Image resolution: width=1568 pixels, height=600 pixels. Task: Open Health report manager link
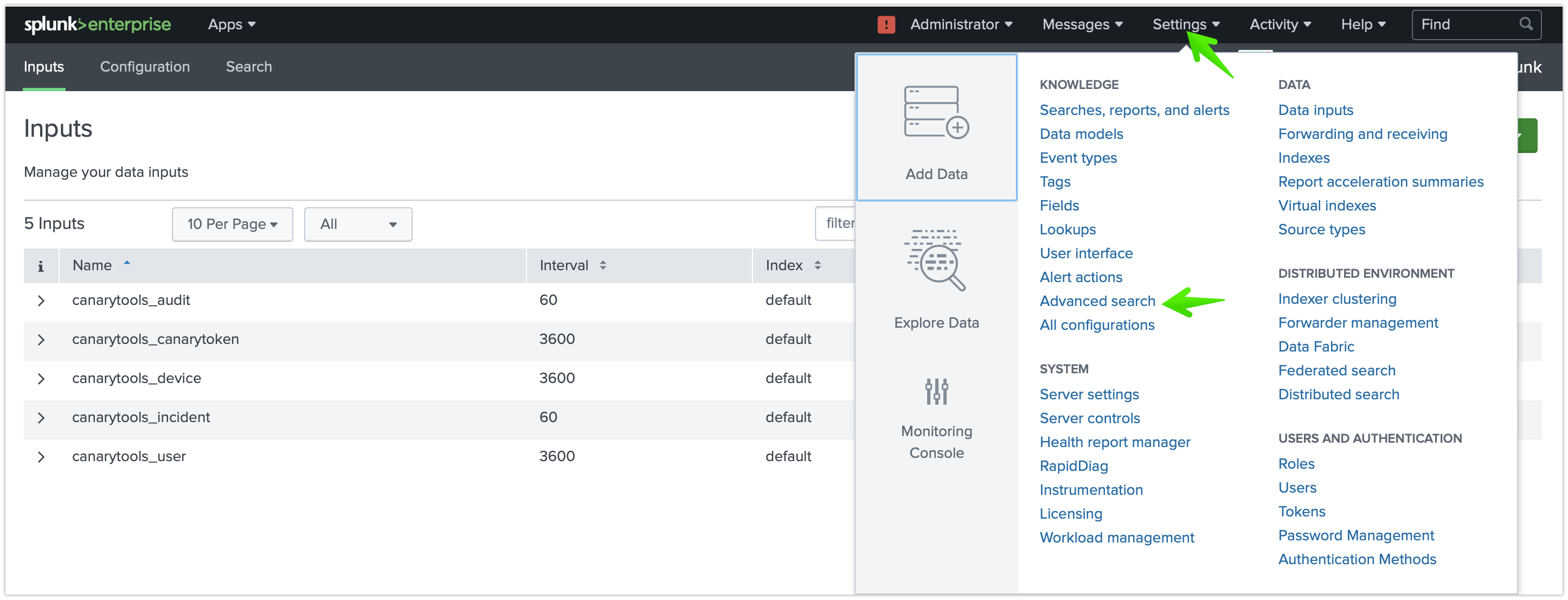tap(1115, 442)
